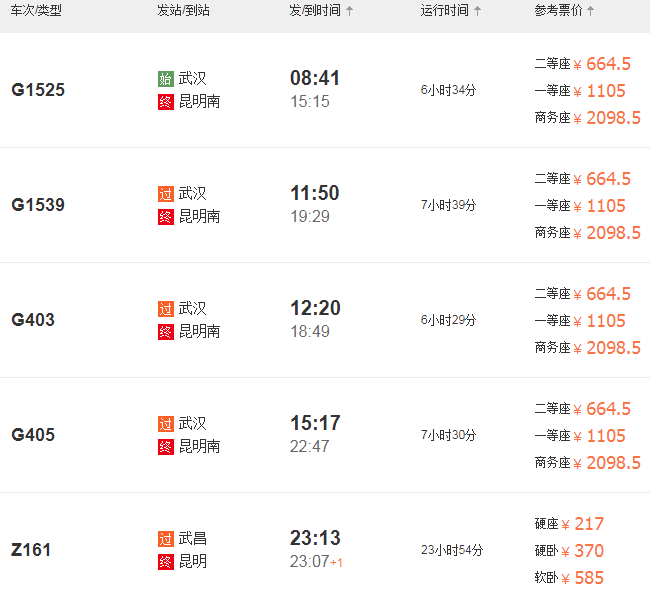The height and width of the screenshot is (596, 650).
Task: Click the red 终 terminal icon for G403
Action: tap(166, 332)
